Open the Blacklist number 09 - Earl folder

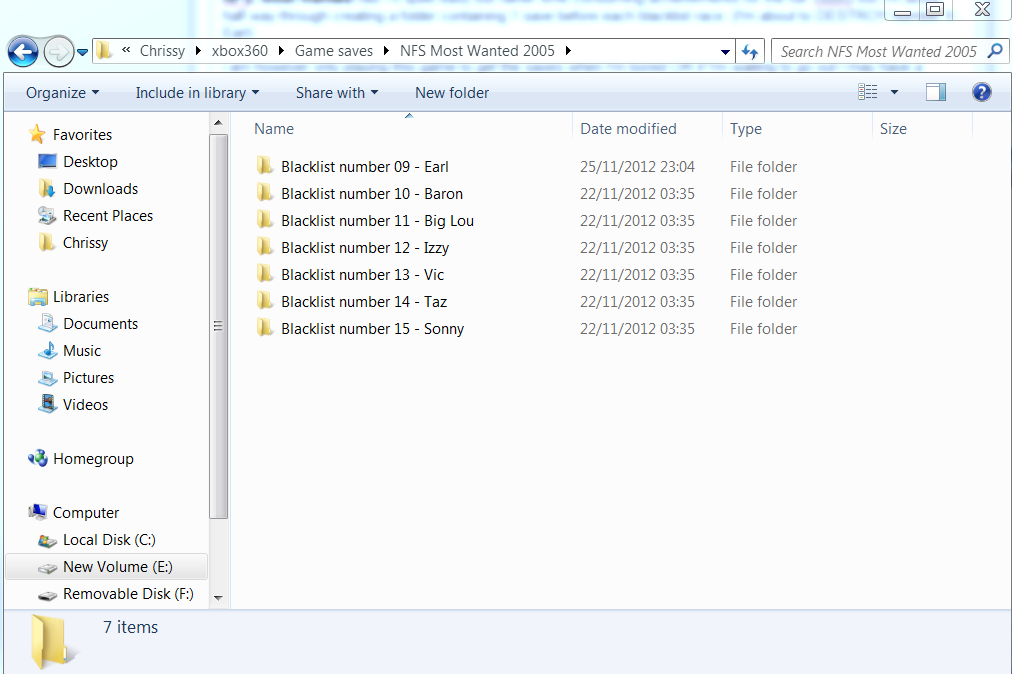click(364, 167)
